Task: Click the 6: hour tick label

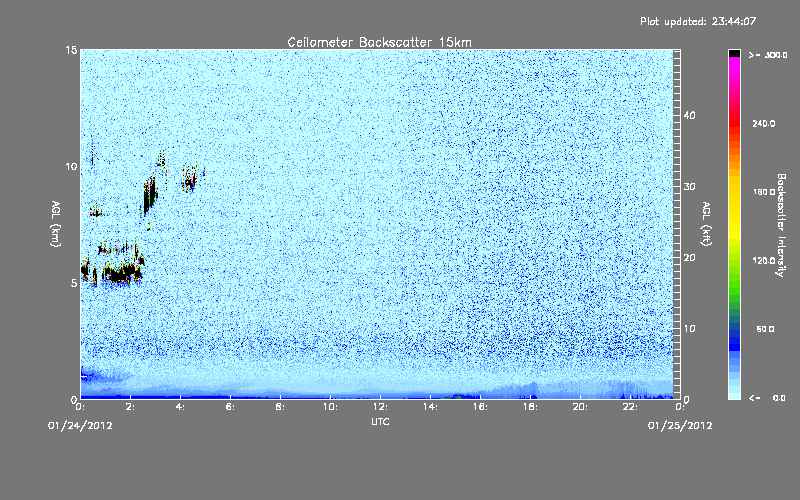Action: pyautogui.click(x=231, y=407)
